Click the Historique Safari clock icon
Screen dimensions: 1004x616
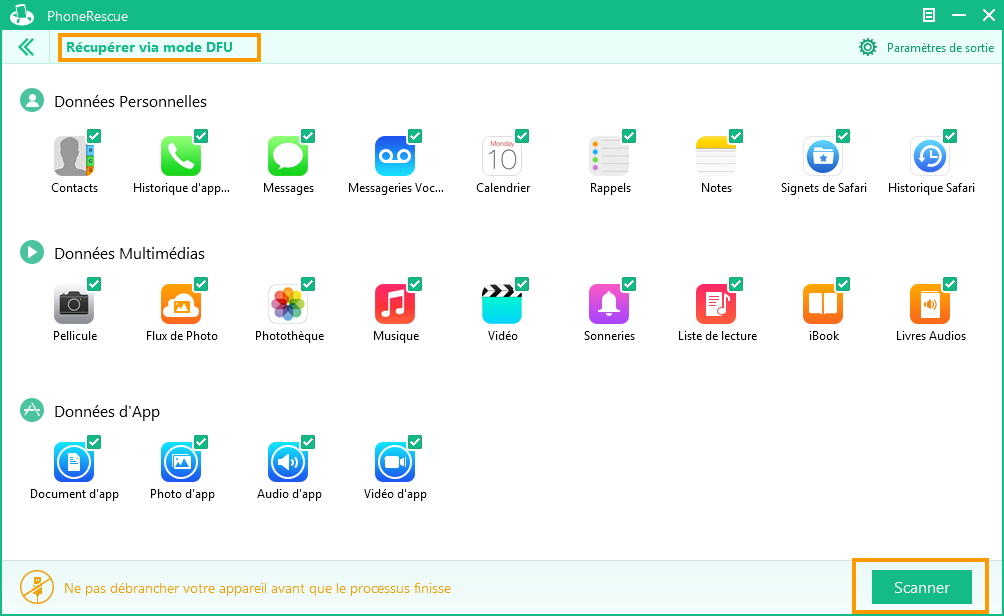pyautogui.click(x=930, y=156)
